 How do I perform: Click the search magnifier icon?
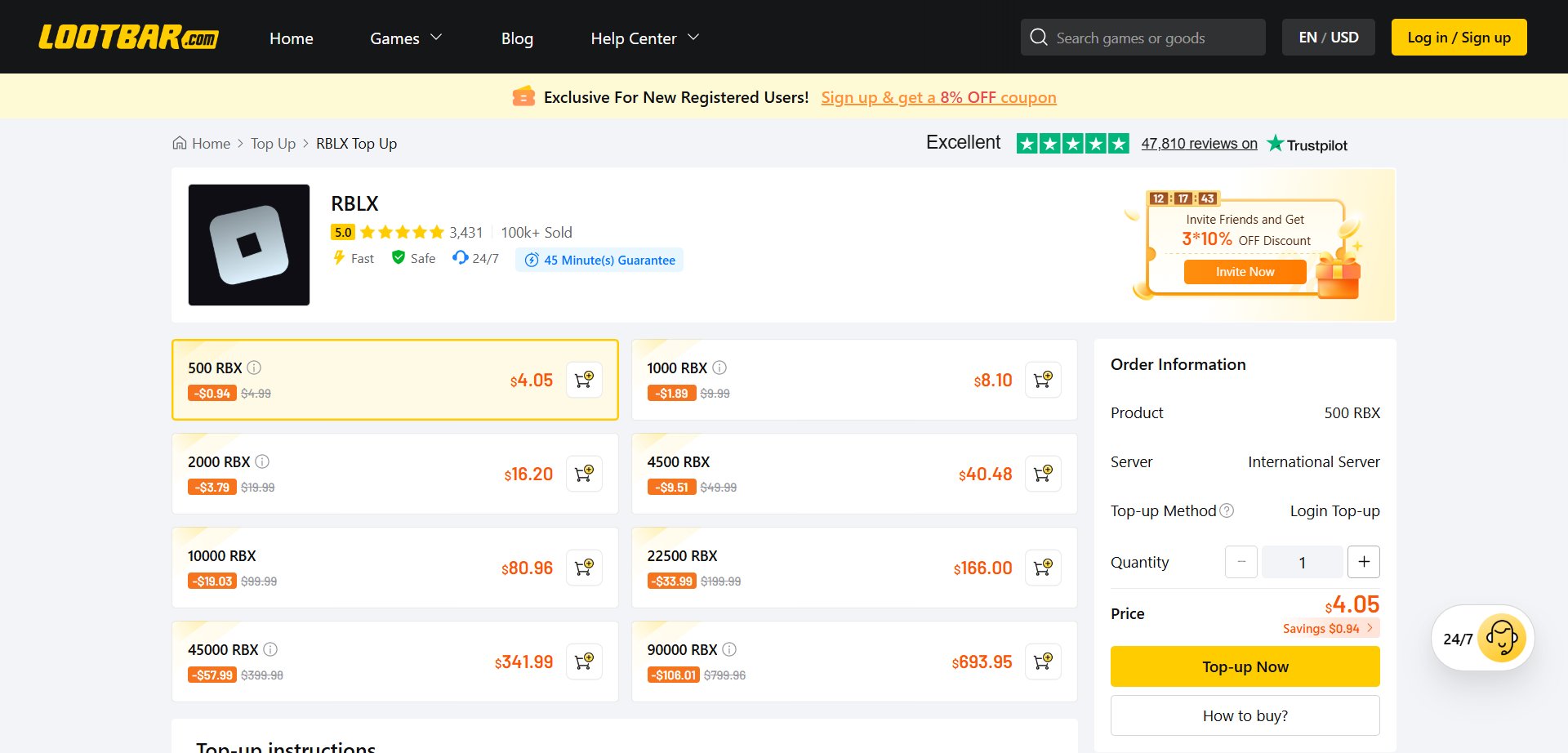point(1039,38)
